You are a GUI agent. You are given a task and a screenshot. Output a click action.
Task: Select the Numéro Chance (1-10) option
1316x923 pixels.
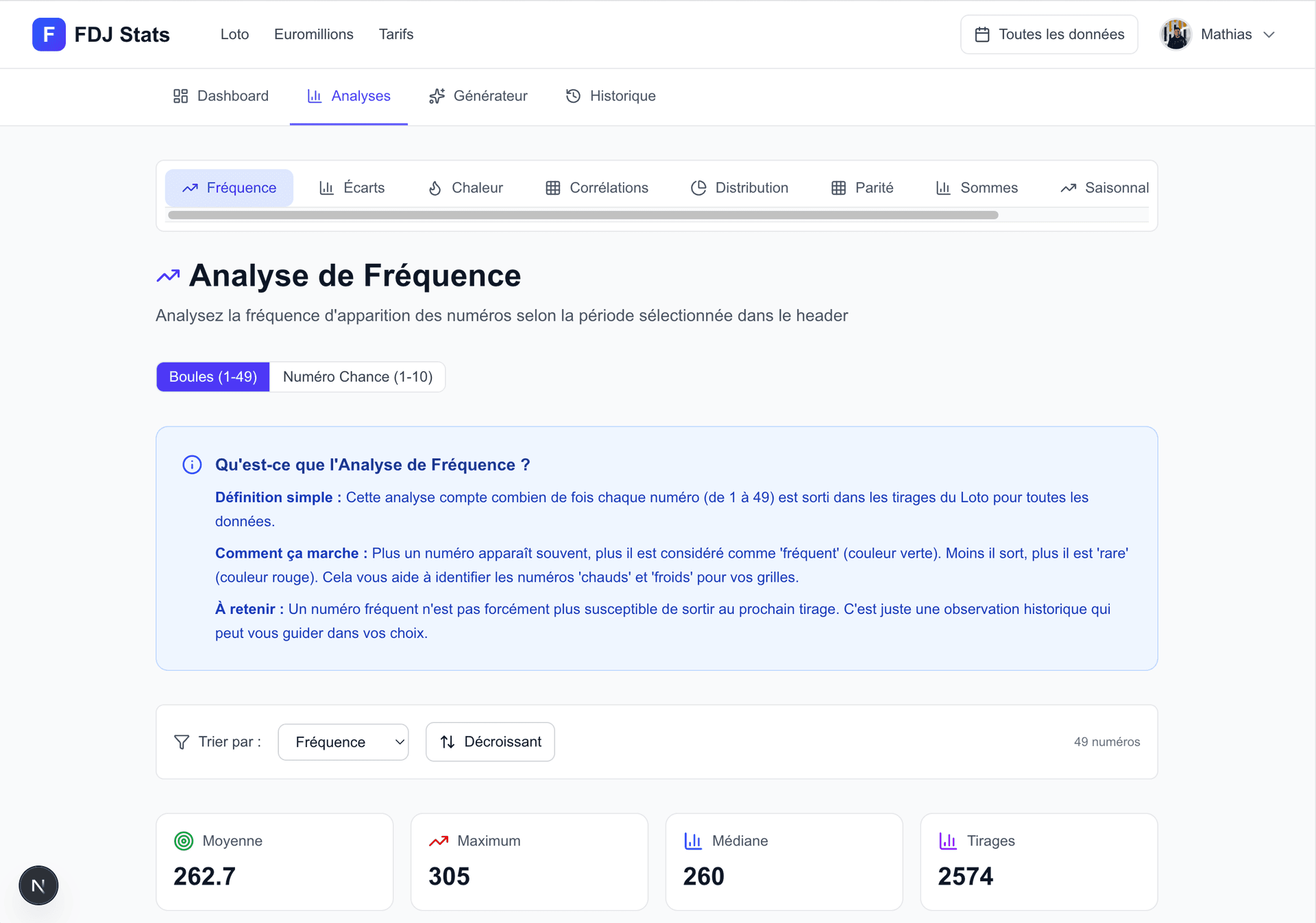tap(357, 376)
